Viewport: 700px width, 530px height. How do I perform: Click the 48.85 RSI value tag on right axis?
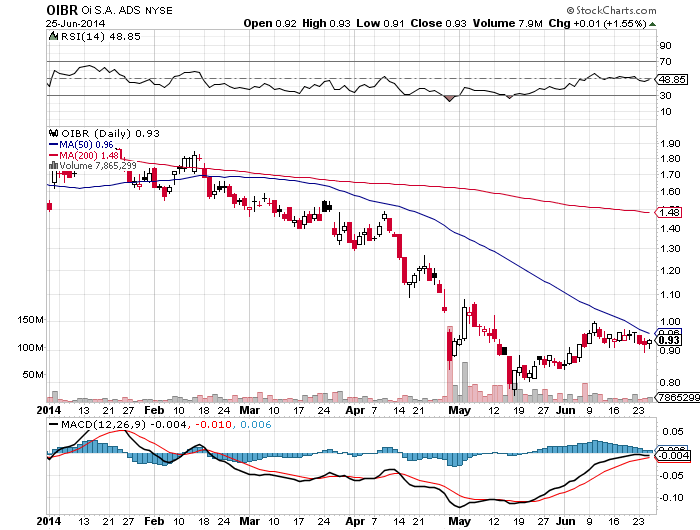coord(672,79)
